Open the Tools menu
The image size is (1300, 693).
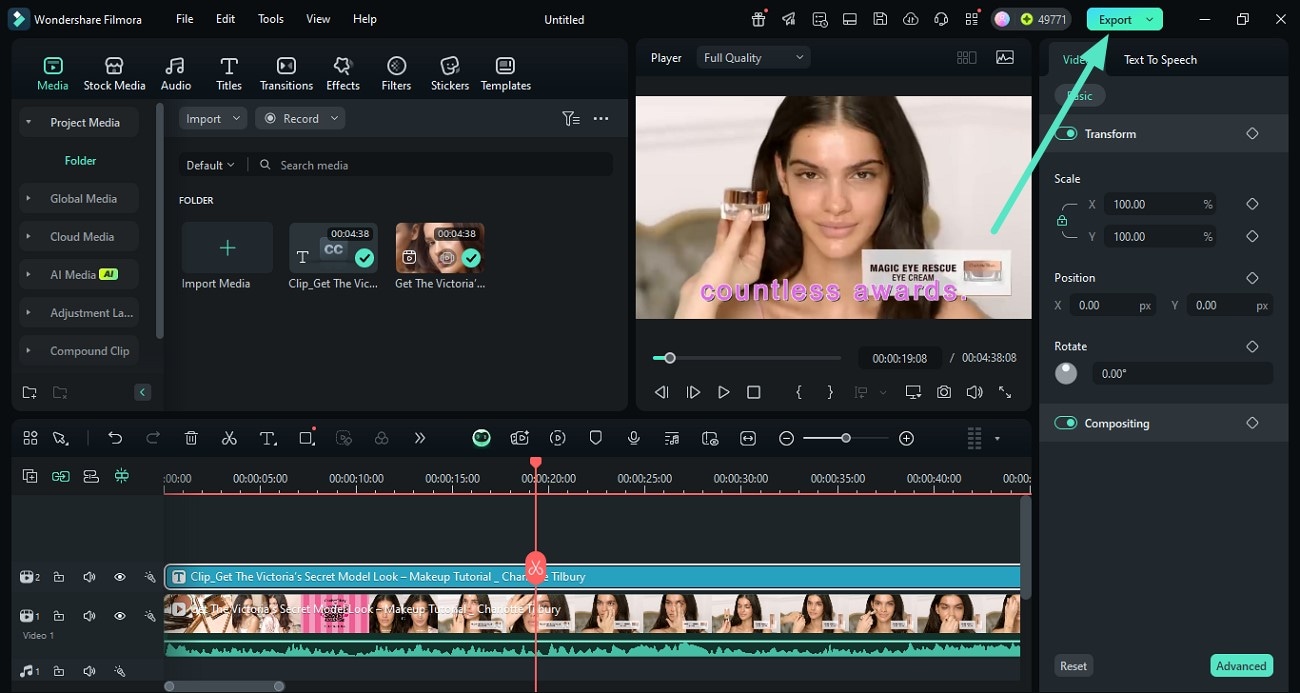(271, 19)
